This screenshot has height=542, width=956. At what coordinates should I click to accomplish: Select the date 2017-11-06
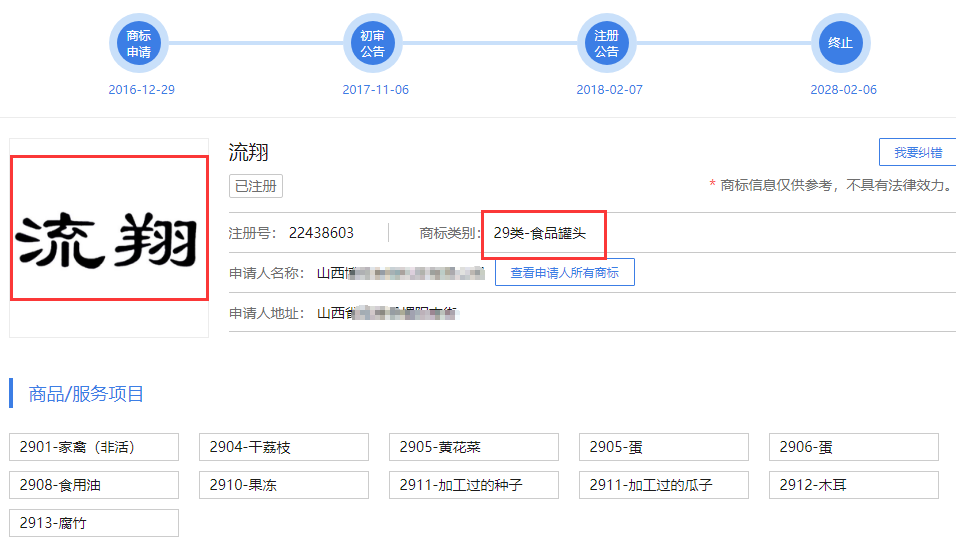click(x=376, y=90)
